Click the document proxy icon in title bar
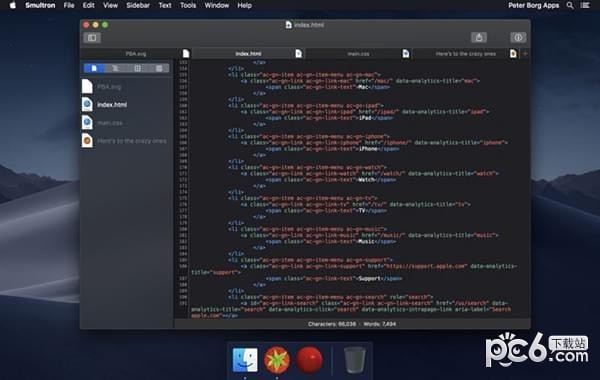This screenshot has width=600, height=380. [289, 25]
